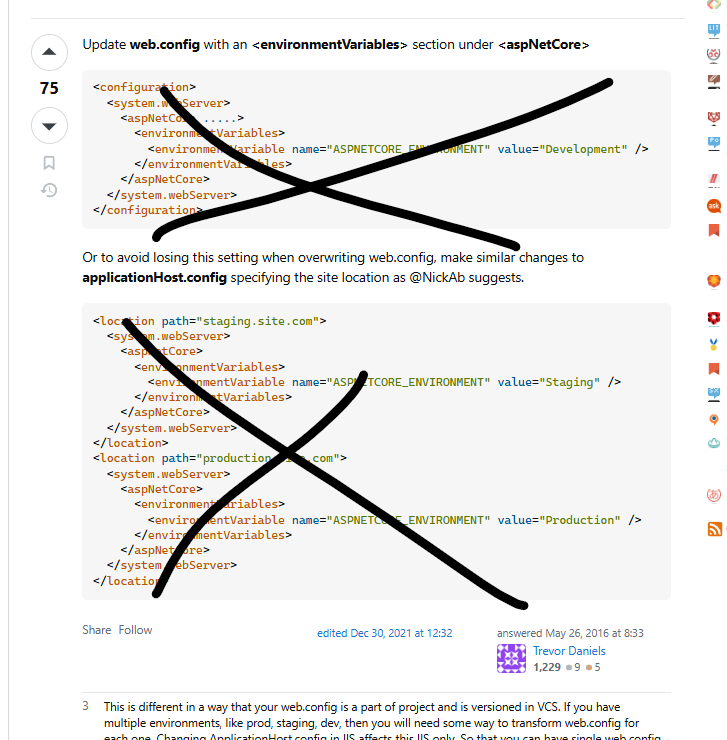Click Trevor Daniels' purple avatar image
727x740 pixels.
(511, 658)
